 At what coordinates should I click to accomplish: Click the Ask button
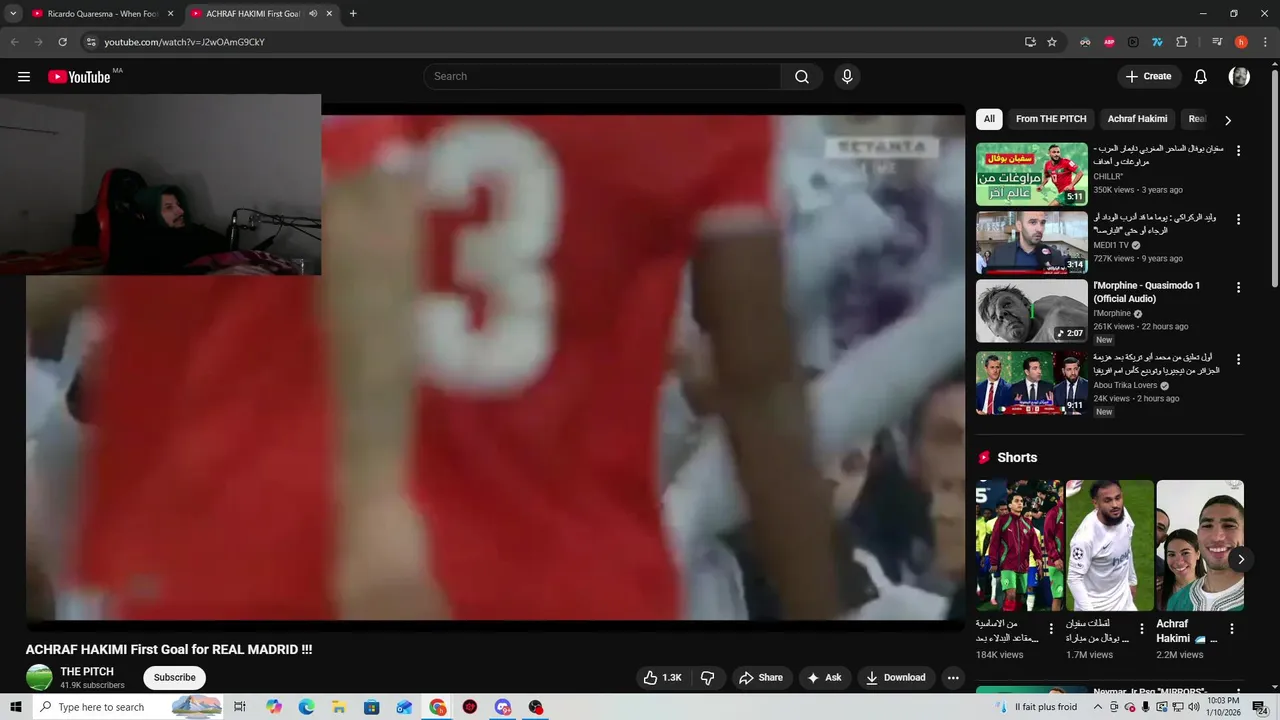[825, 678]
